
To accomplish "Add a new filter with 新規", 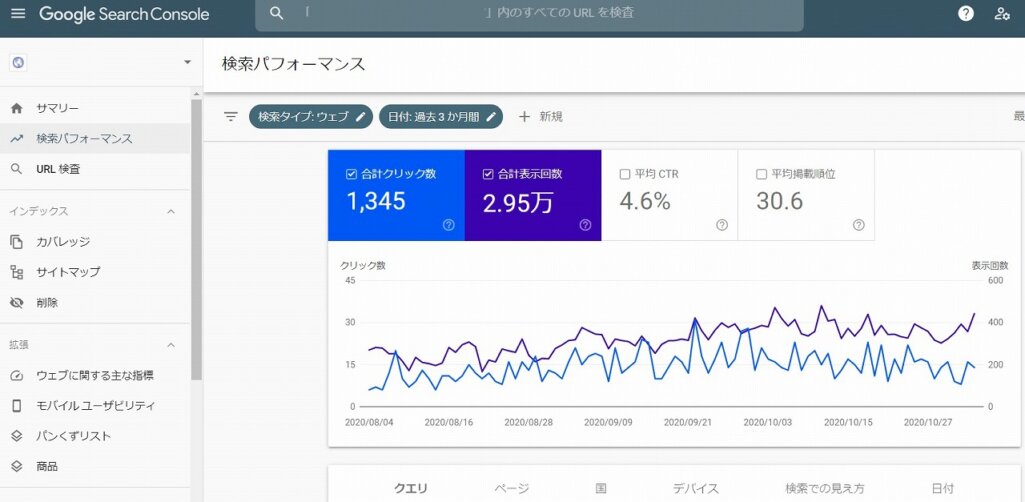I will (540, 116).
